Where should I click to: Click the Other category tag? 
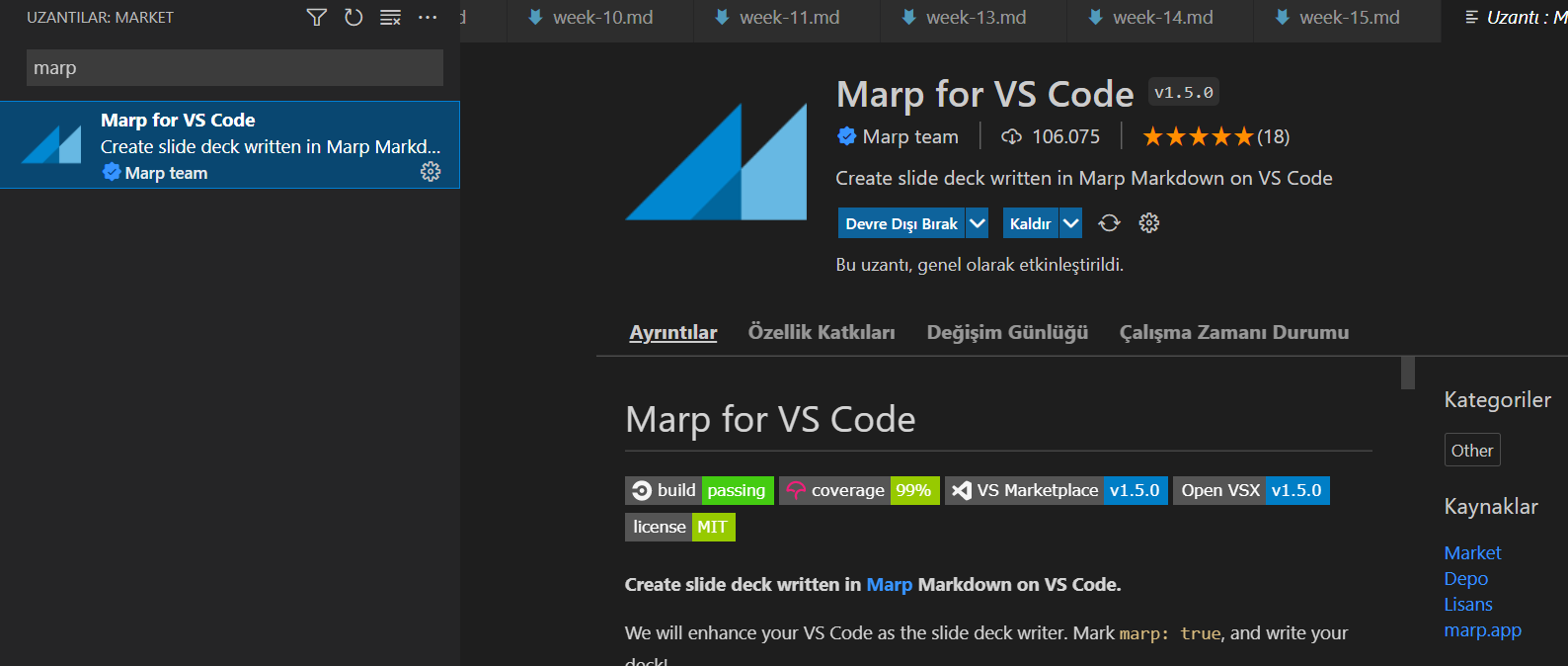coord(1472,451)
